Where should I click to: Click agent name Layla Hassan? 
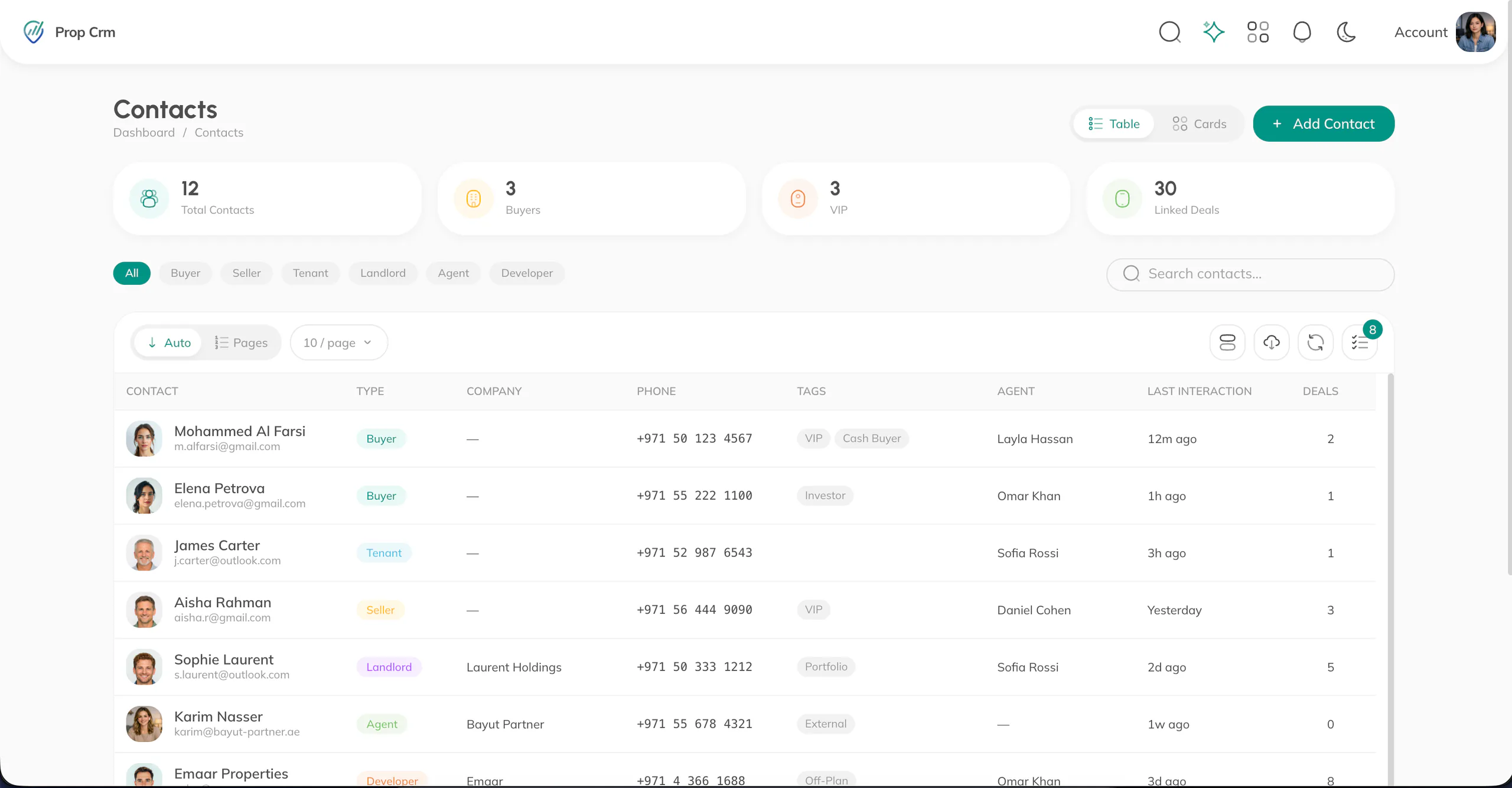pos(1035,439)
